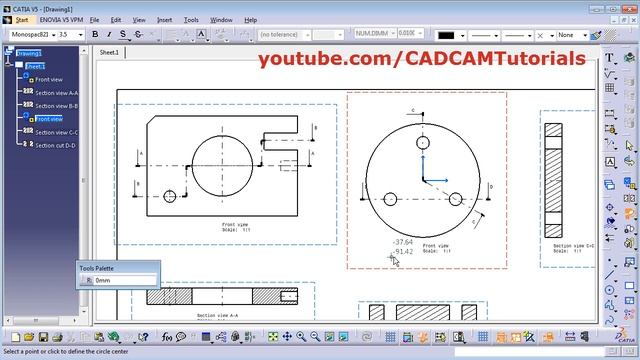This screenshot has height=360, width=640.
Task: Open the ENOVIA V5 VPM menu
Action: 61,20
